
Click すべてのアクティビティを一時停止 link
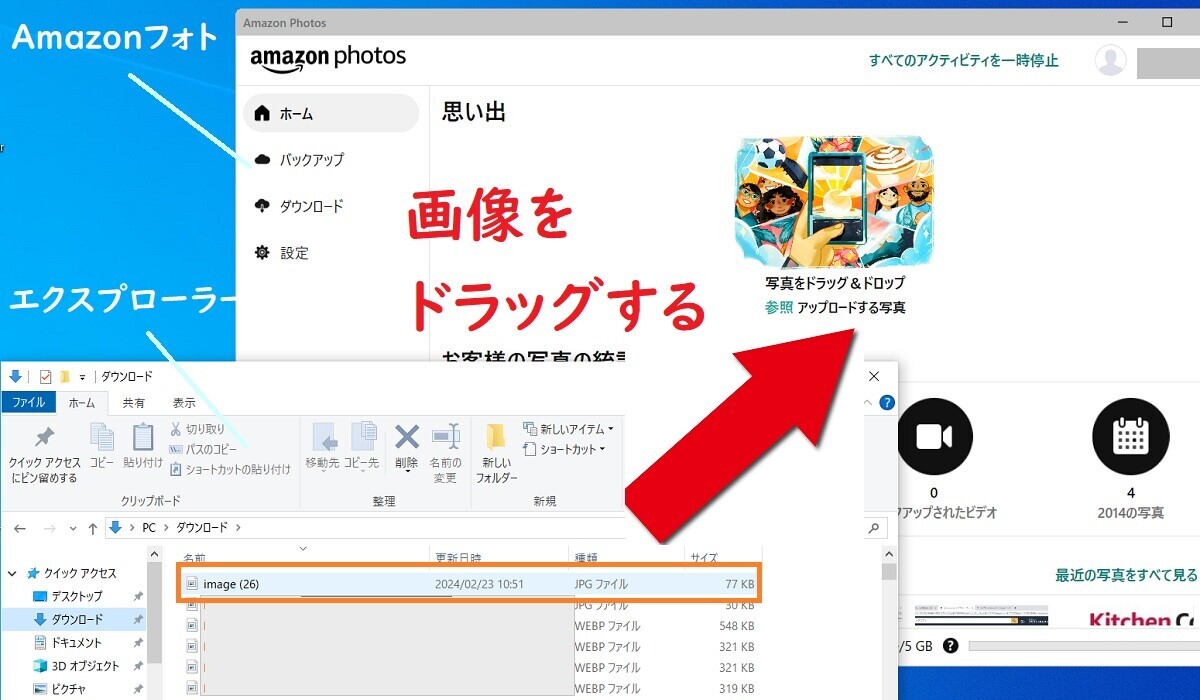point(963,60)
